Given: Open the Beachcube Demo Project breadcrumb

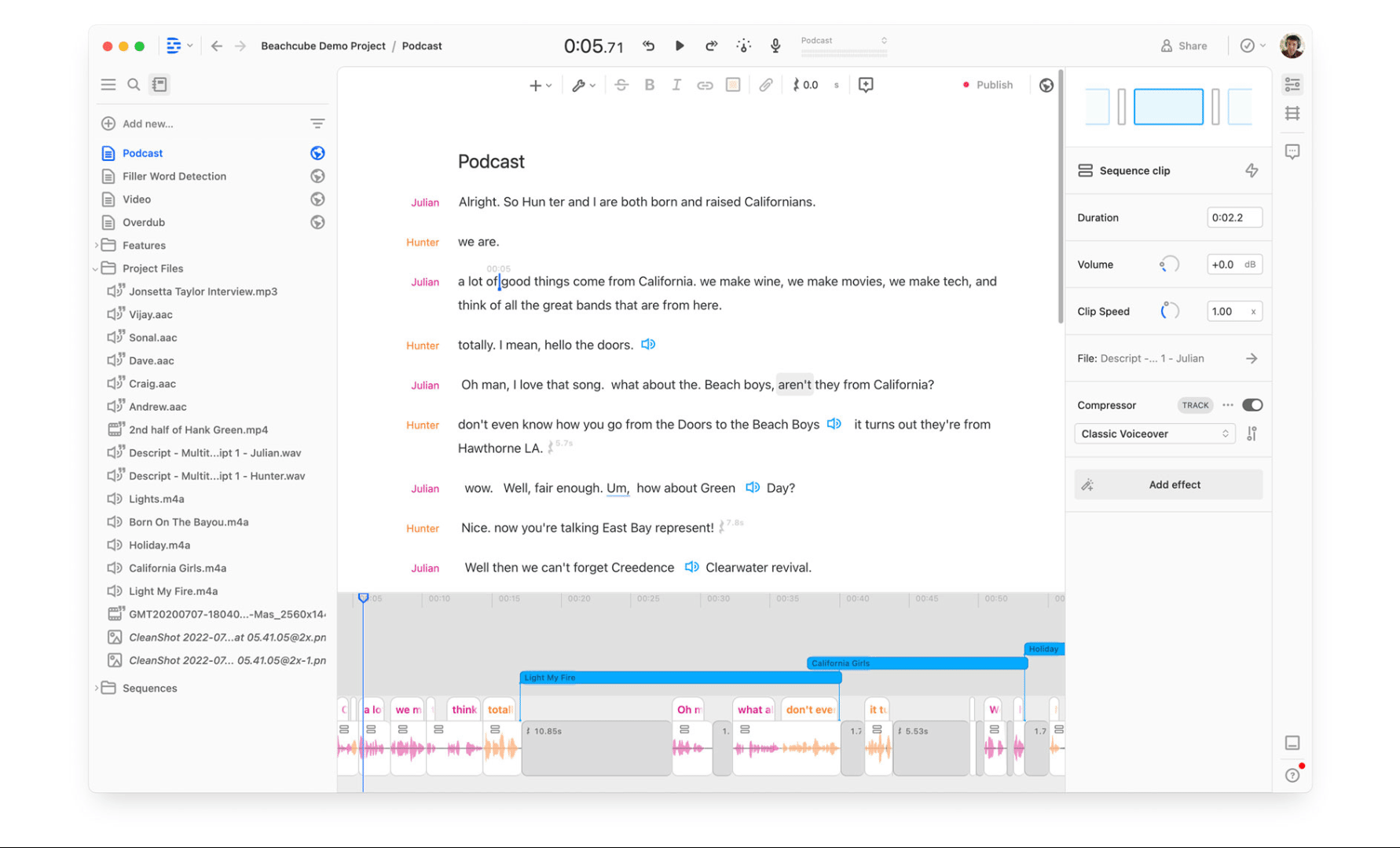Looking at the screenshot, I should 324,46.
